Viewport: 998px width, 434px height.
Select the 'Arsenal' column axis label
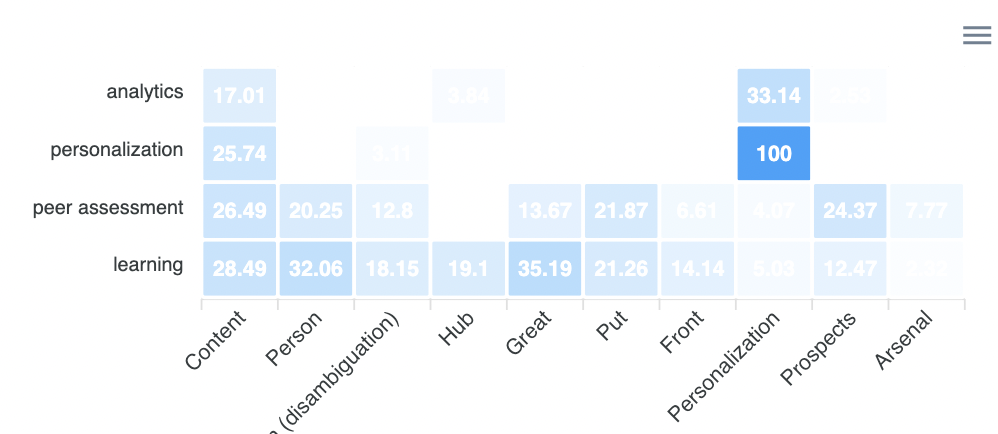[x=904, y=340]
